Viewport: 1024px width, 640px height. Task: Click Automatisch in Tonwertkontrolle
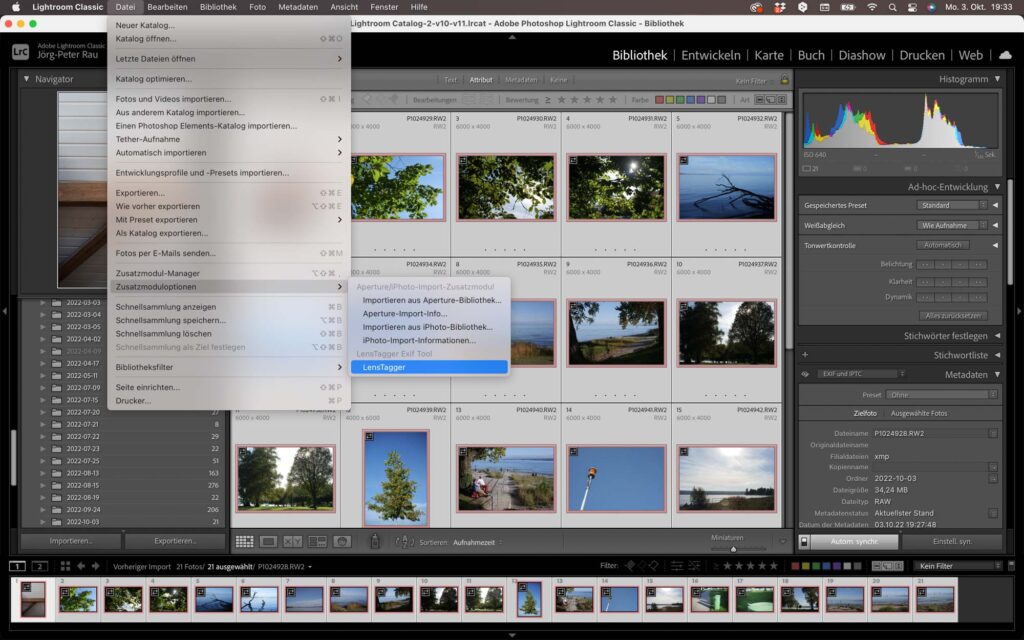[x=942, y=246]
